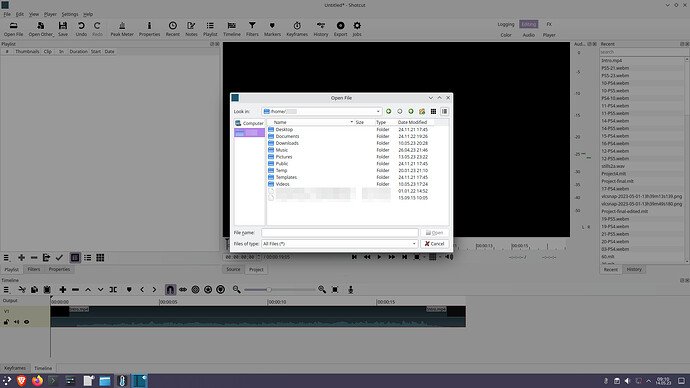Toggle the Playlist panel from toolbar

pyautogui.click(x=210, y=29)
